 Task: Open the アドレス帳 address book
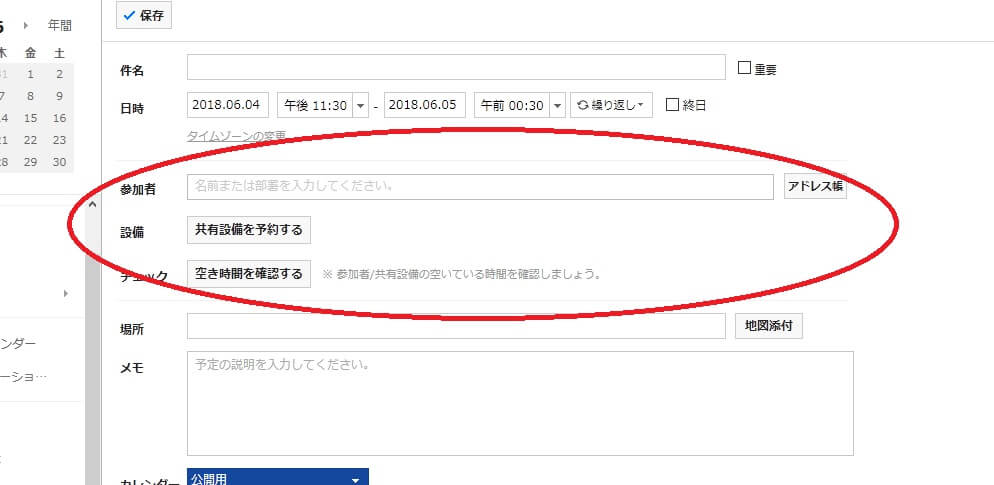[x=815, y=187]
